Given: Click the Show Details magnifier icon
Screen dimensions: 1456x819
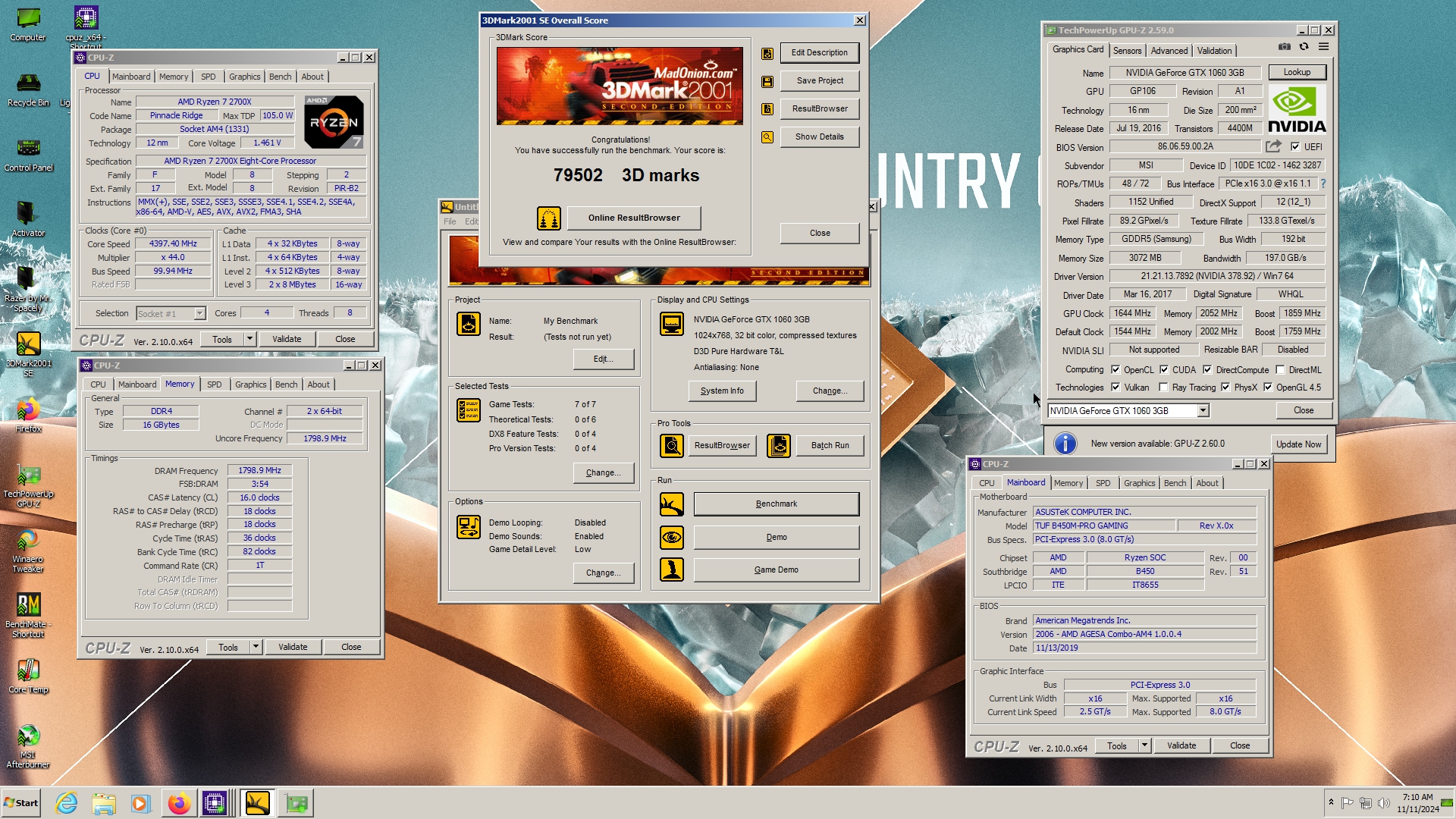Looking at the screenshot, I should [767, 137].
